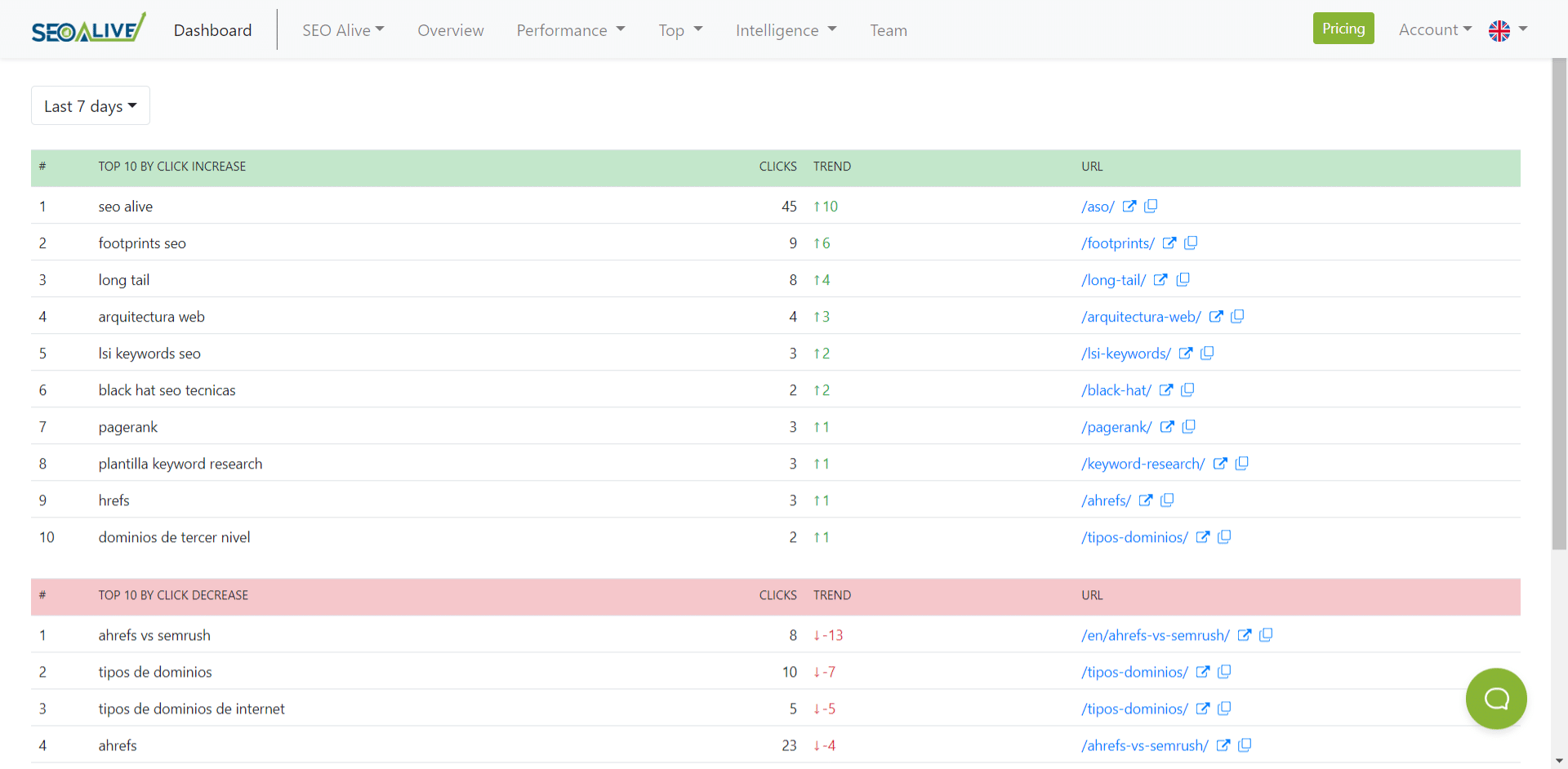Copy the /footprints/ URL with copy icon

(1191, 243)
